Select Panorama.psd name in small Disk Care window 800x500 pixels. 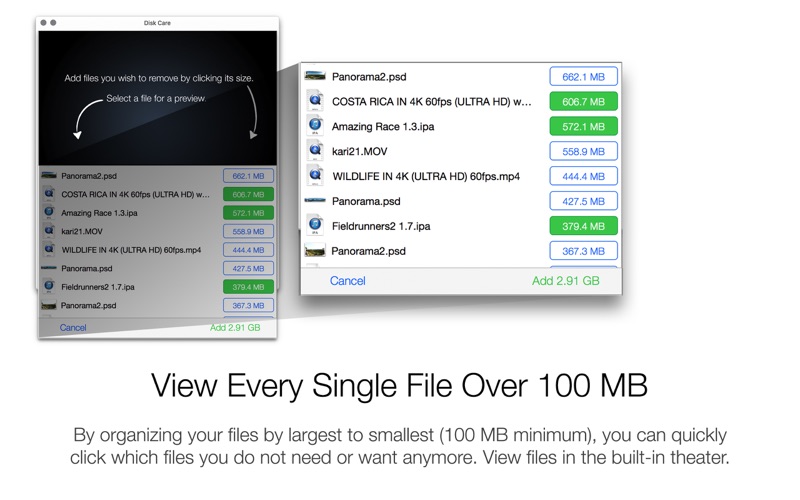87,268
